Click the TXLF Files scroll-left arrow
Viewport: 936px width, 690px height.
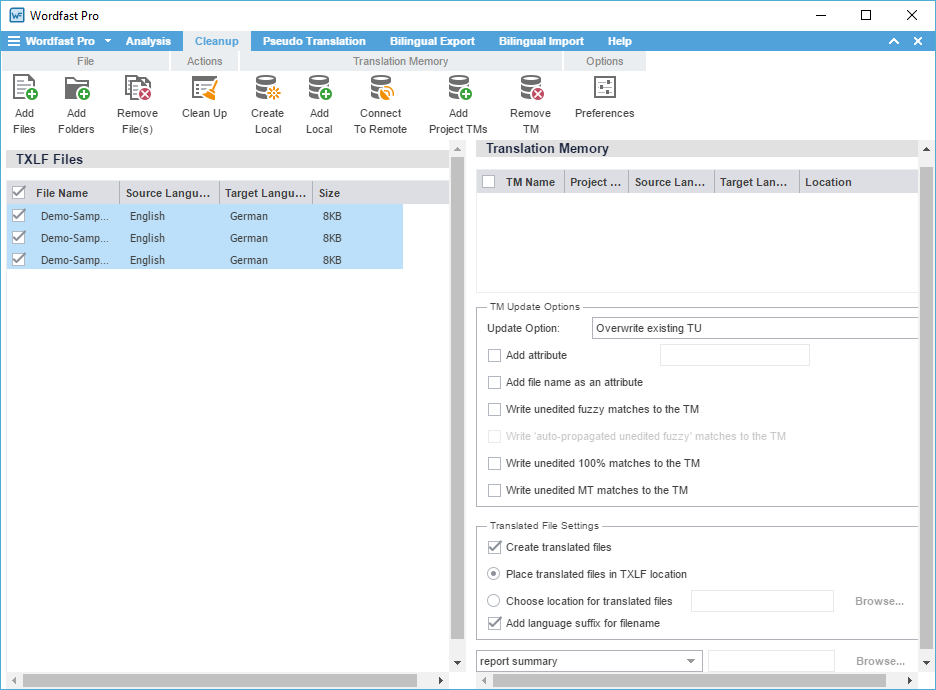[14, 680]
